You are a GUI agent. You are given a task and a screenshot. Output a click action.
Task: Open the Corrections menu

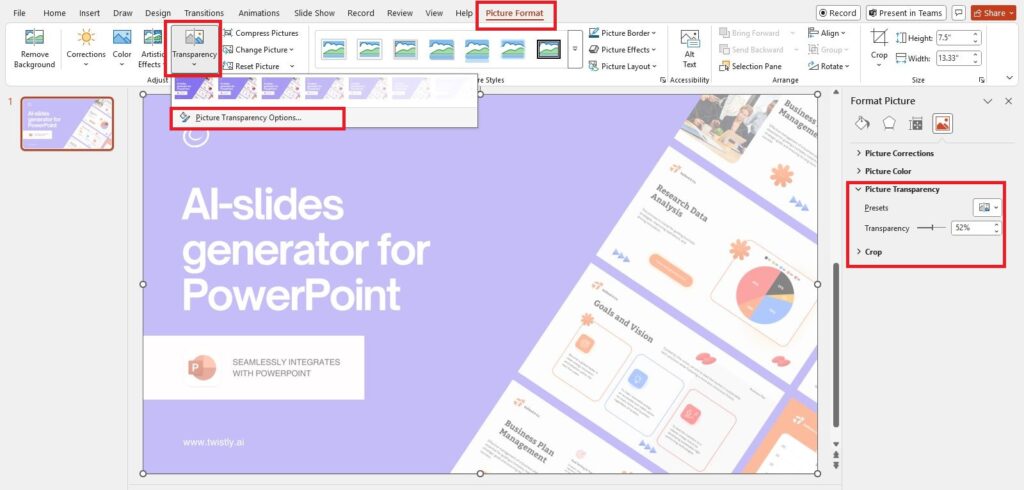pos(86,48)
